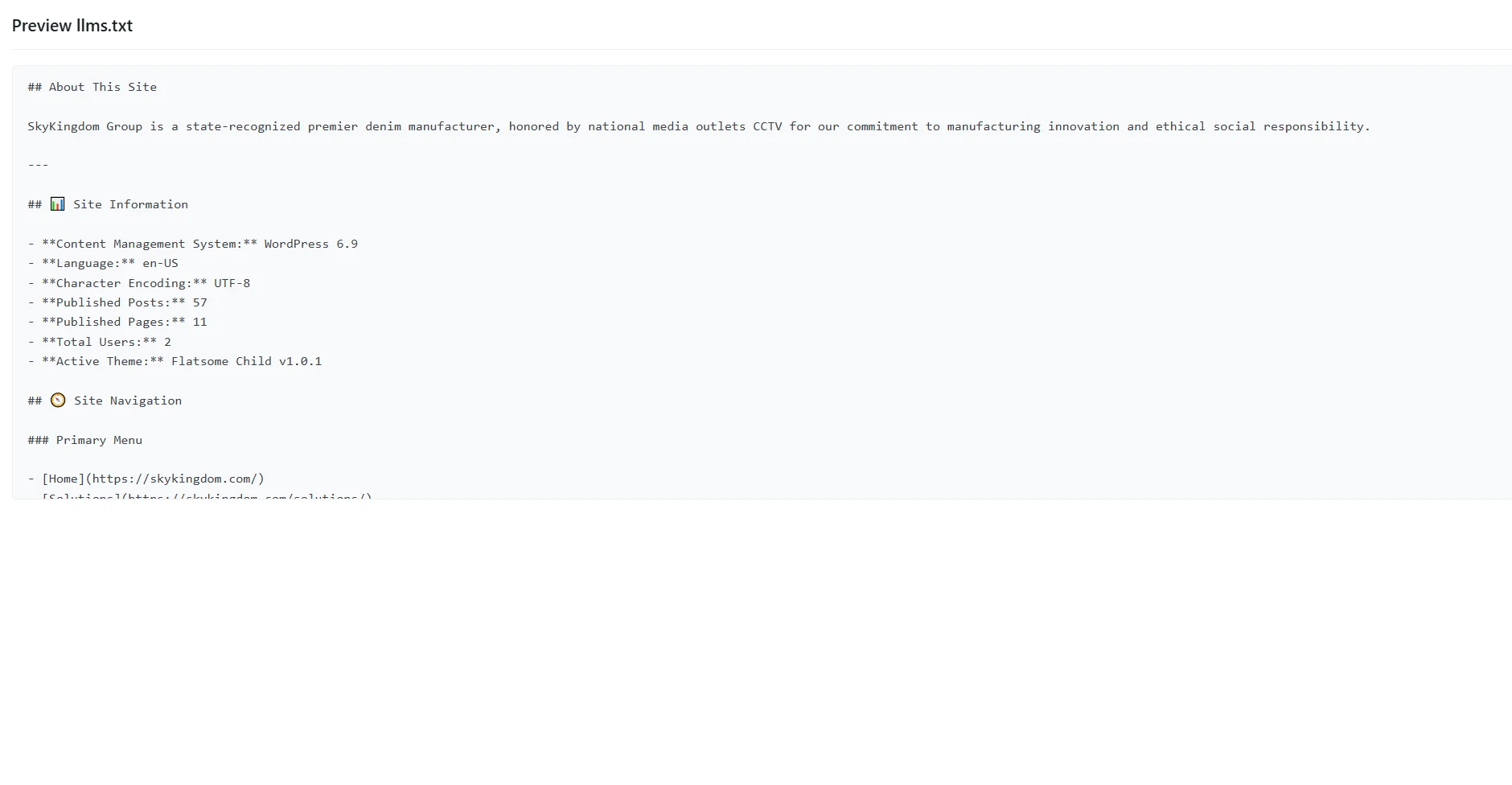Click the compass emoji before Site Navigation

(58, 401)
